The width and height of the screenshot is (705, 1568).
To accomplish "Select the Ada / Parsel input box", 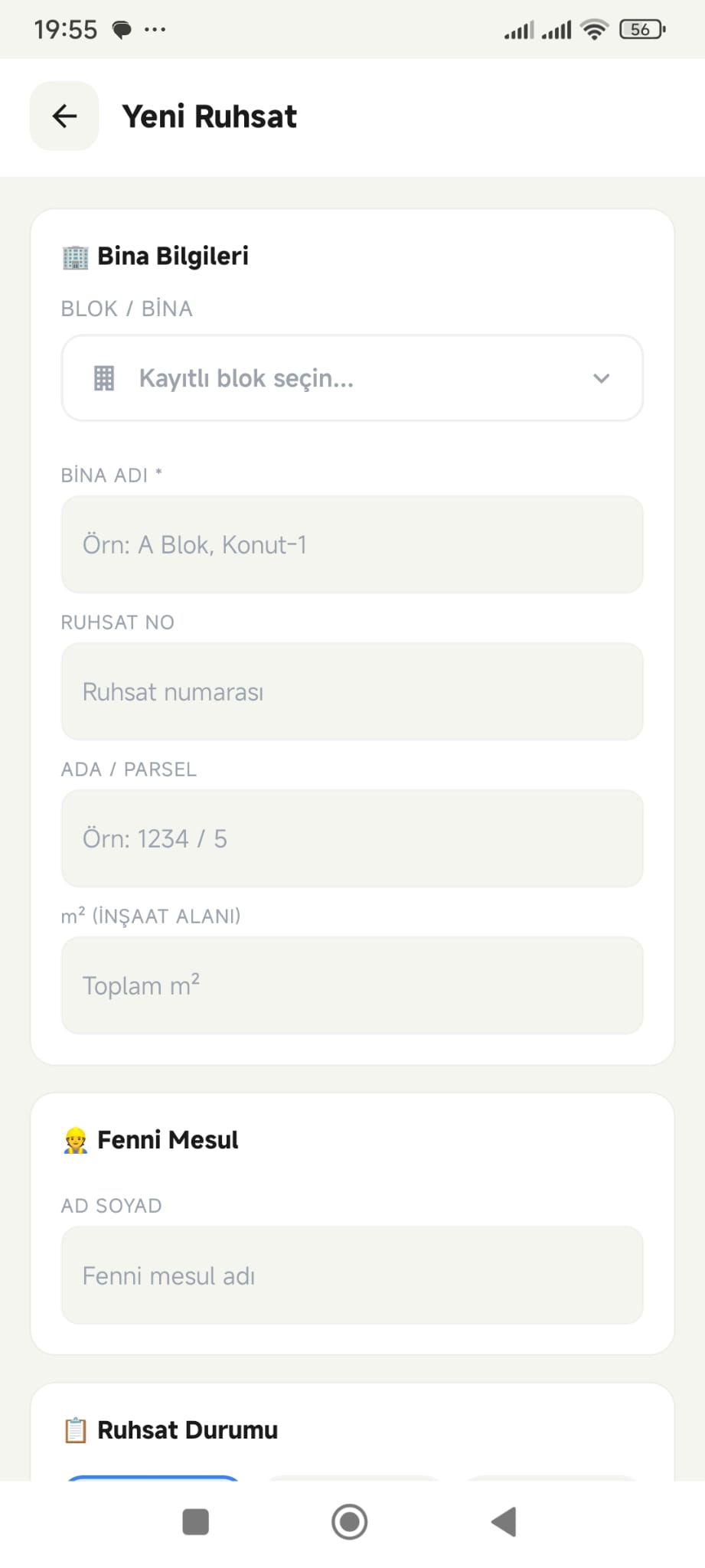I will 352,838.
